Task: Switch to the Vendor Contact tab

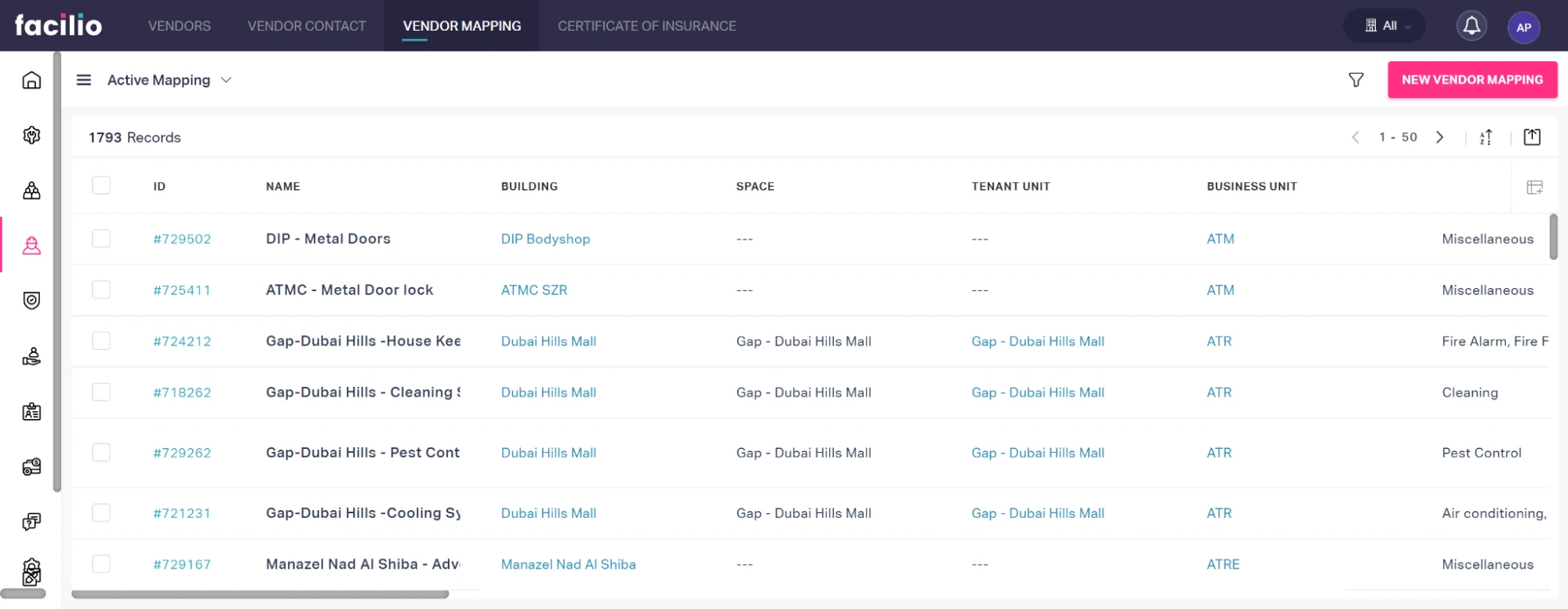Action: 307,26
